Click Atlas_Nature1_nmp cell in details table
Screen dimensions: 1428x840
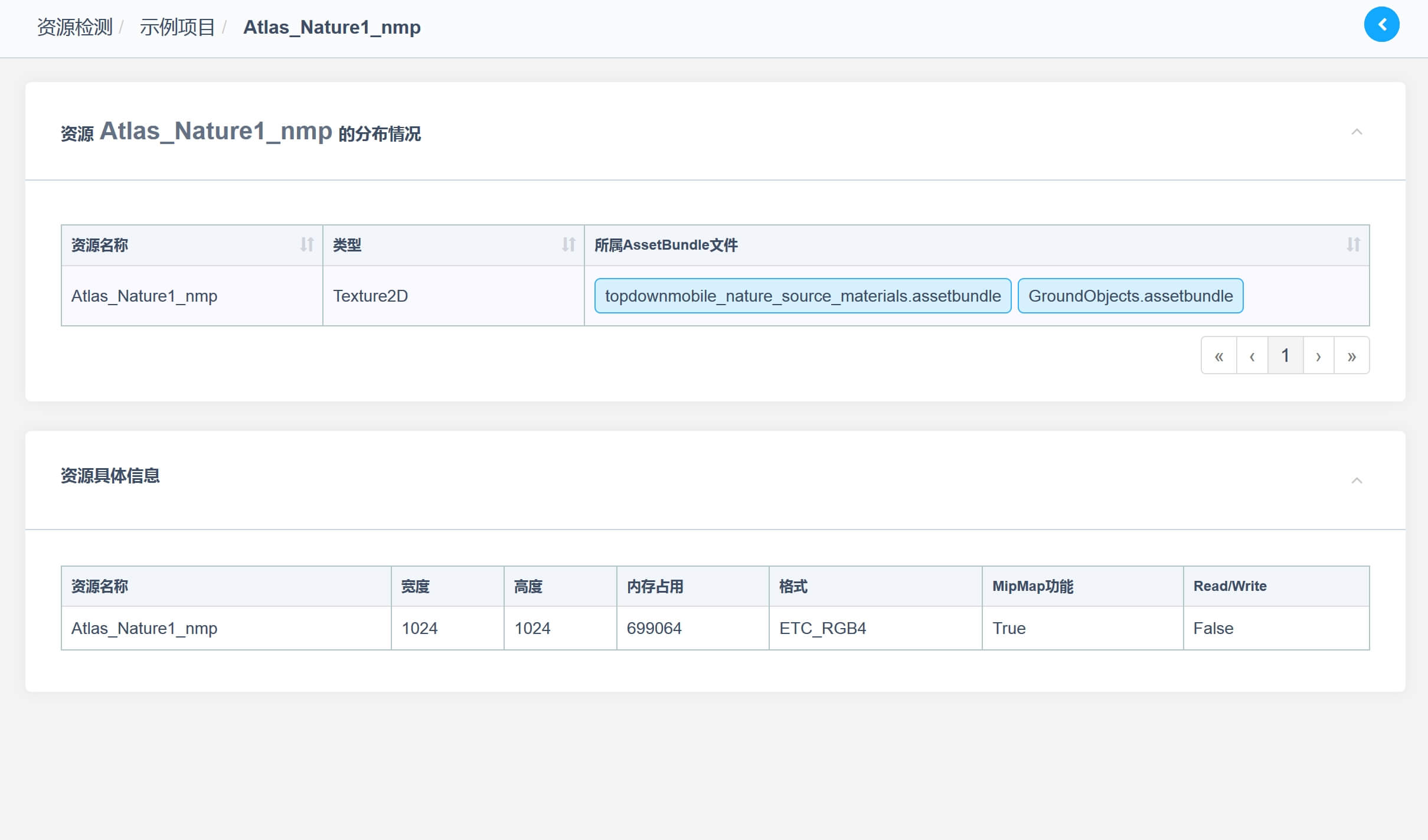(x=144, y=628)
